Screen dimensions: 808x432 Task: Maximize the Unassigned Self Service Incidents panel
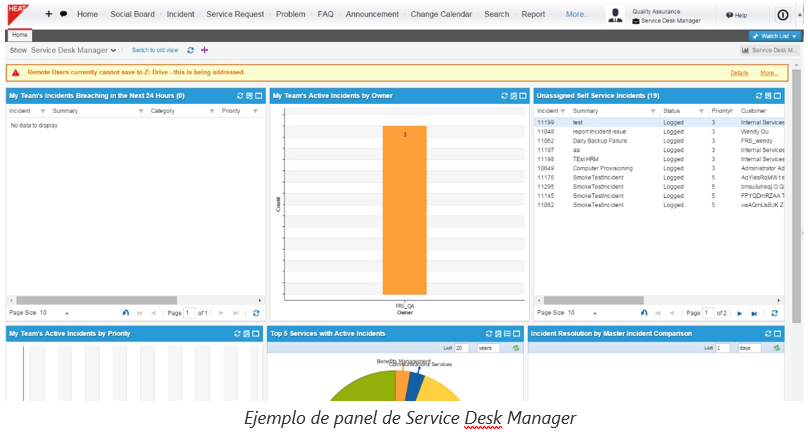click(777, 96)
